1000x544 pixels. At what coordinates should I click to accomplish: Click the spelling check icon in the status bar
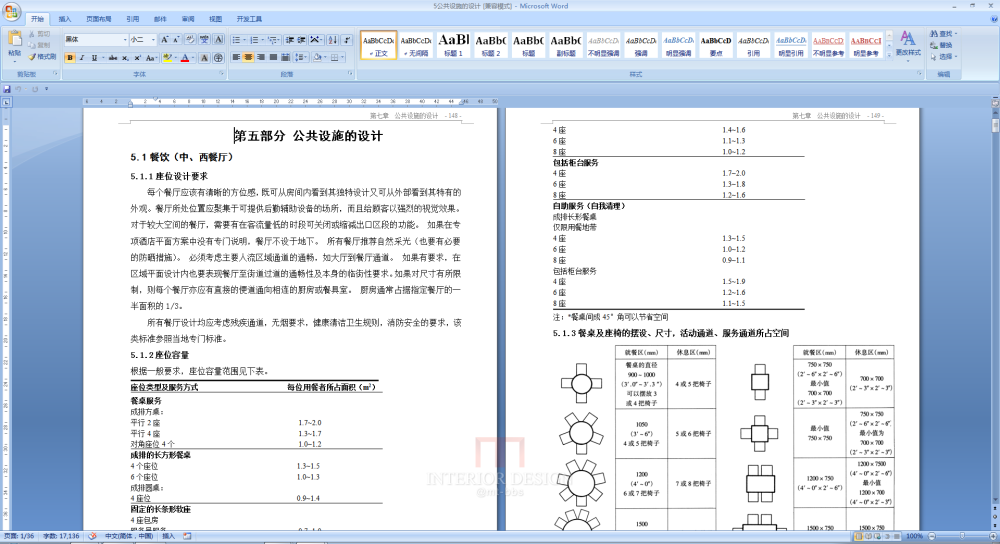[x=92, y=536]
